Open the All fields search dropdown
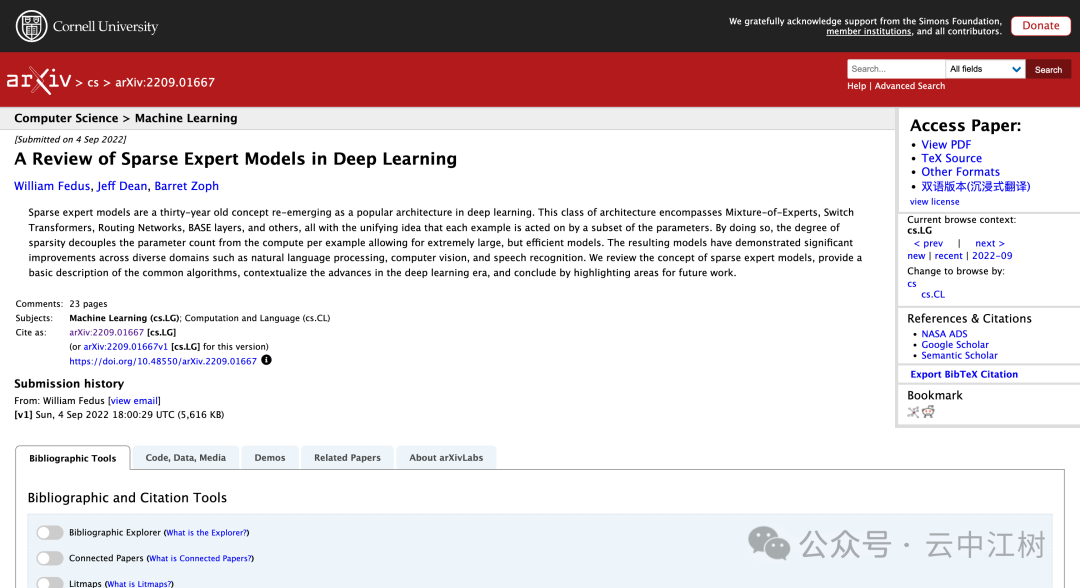Image resolution: width=1080 pixels, height=588 pixels. (x=985, y=69)
